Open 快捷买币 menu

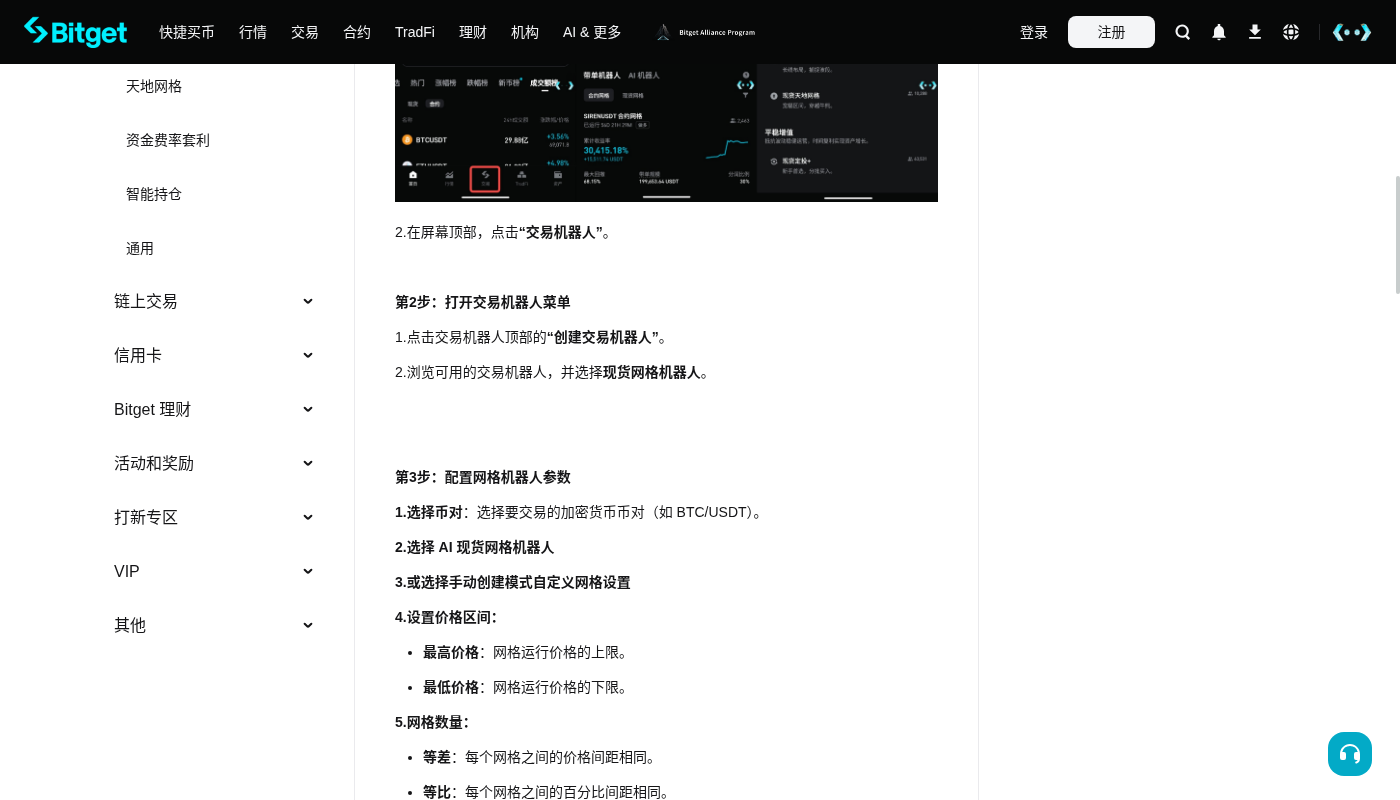(187, 32)
